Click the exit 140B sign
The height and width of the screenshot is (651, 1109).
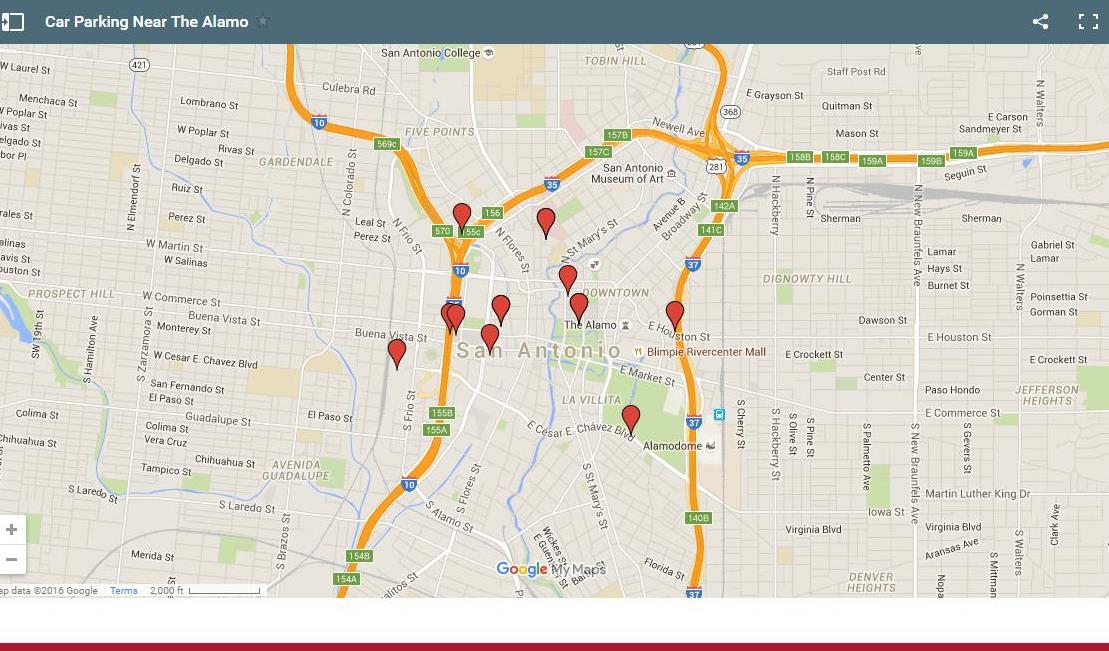(x=698, y=518)
